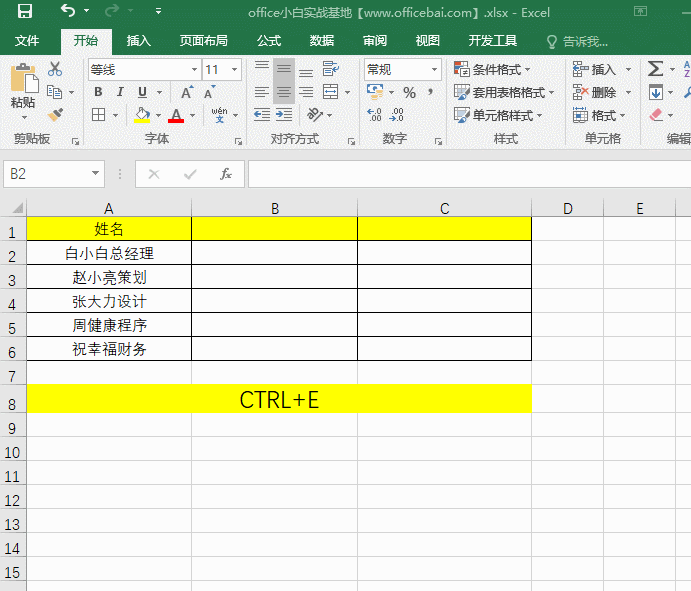Switch to the 页面布局 tab
This screenshot has width=691, height=591.
(203, 41)
